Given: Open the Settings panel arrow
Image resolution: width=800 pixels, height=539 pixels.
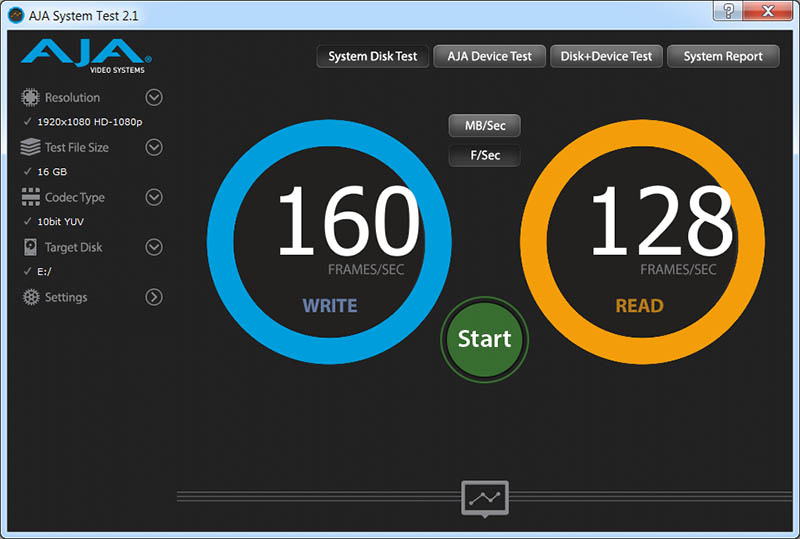Looking at the screenshot, I should click(154, 297).
